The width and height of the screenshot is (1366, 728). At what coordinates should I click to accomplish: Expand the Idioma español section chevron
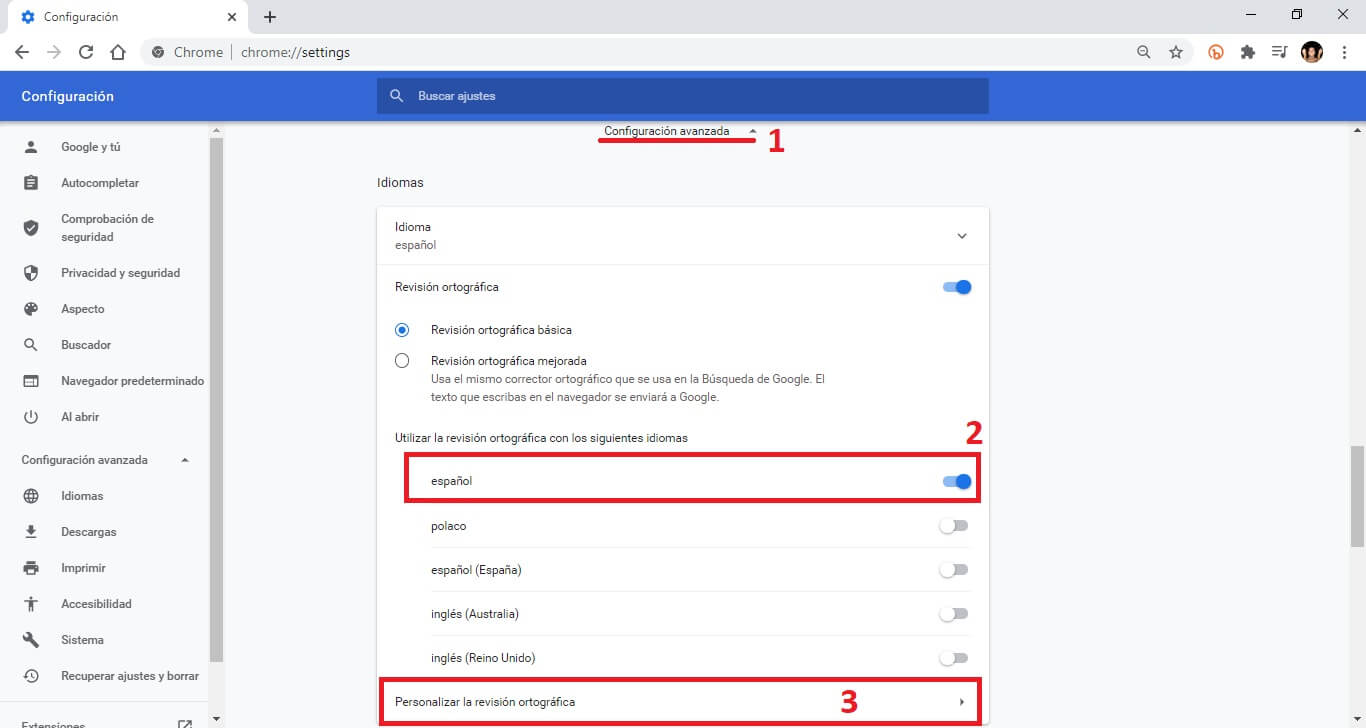pos(962,236)
